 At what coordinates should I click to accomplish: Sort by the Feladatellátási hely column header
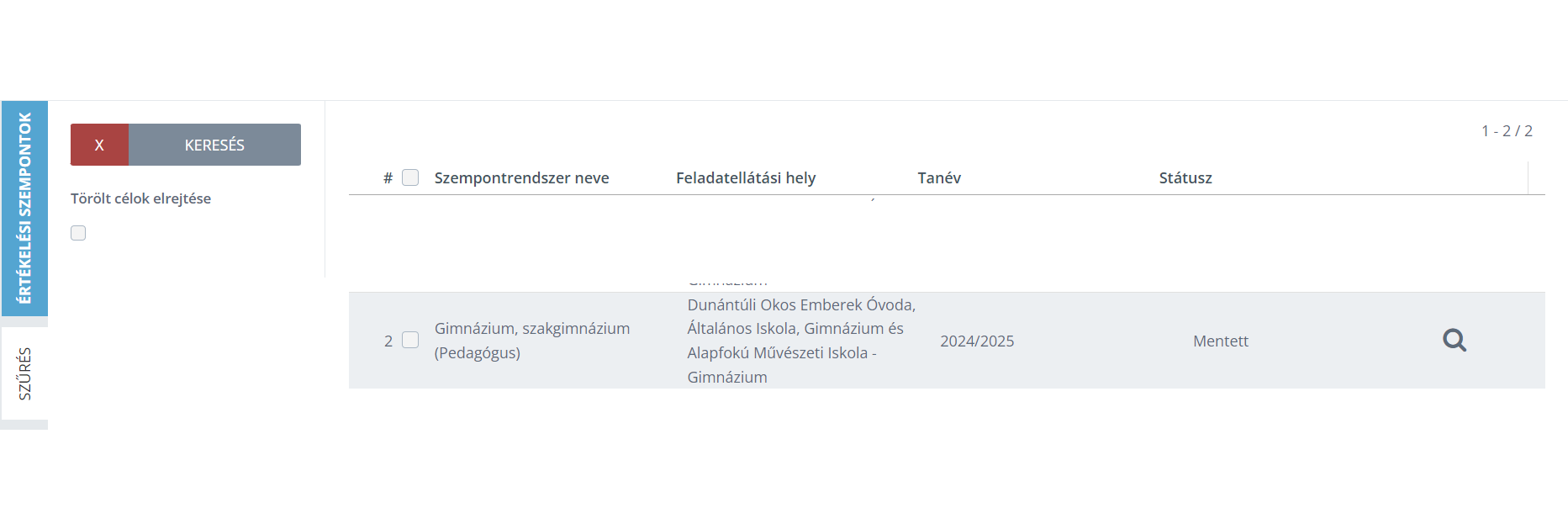click(746, 177)
